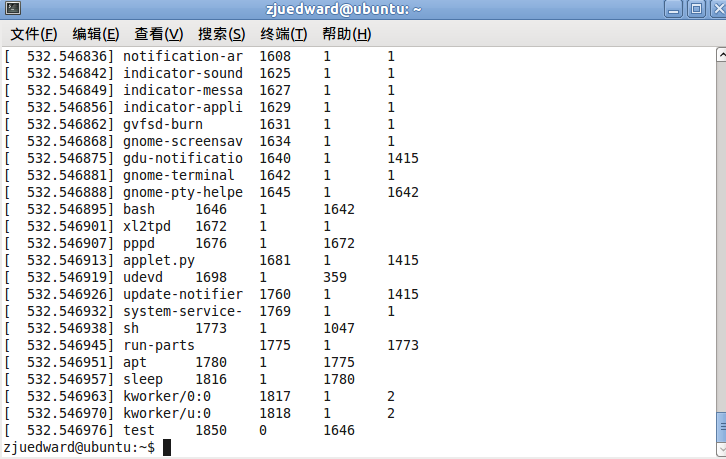726x459 pixels.
Task: Open the 编辑(E) menu
Action: click(x=95, y=34)
